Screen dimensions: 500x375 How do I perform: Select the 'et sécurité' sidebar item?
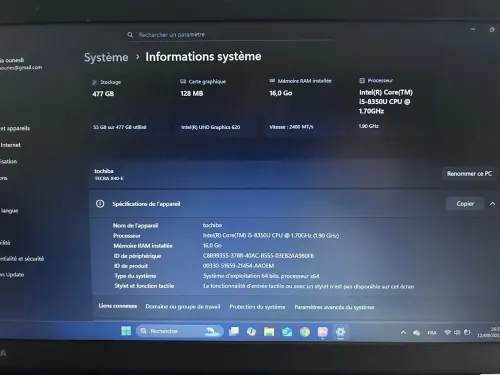(22, 259)
